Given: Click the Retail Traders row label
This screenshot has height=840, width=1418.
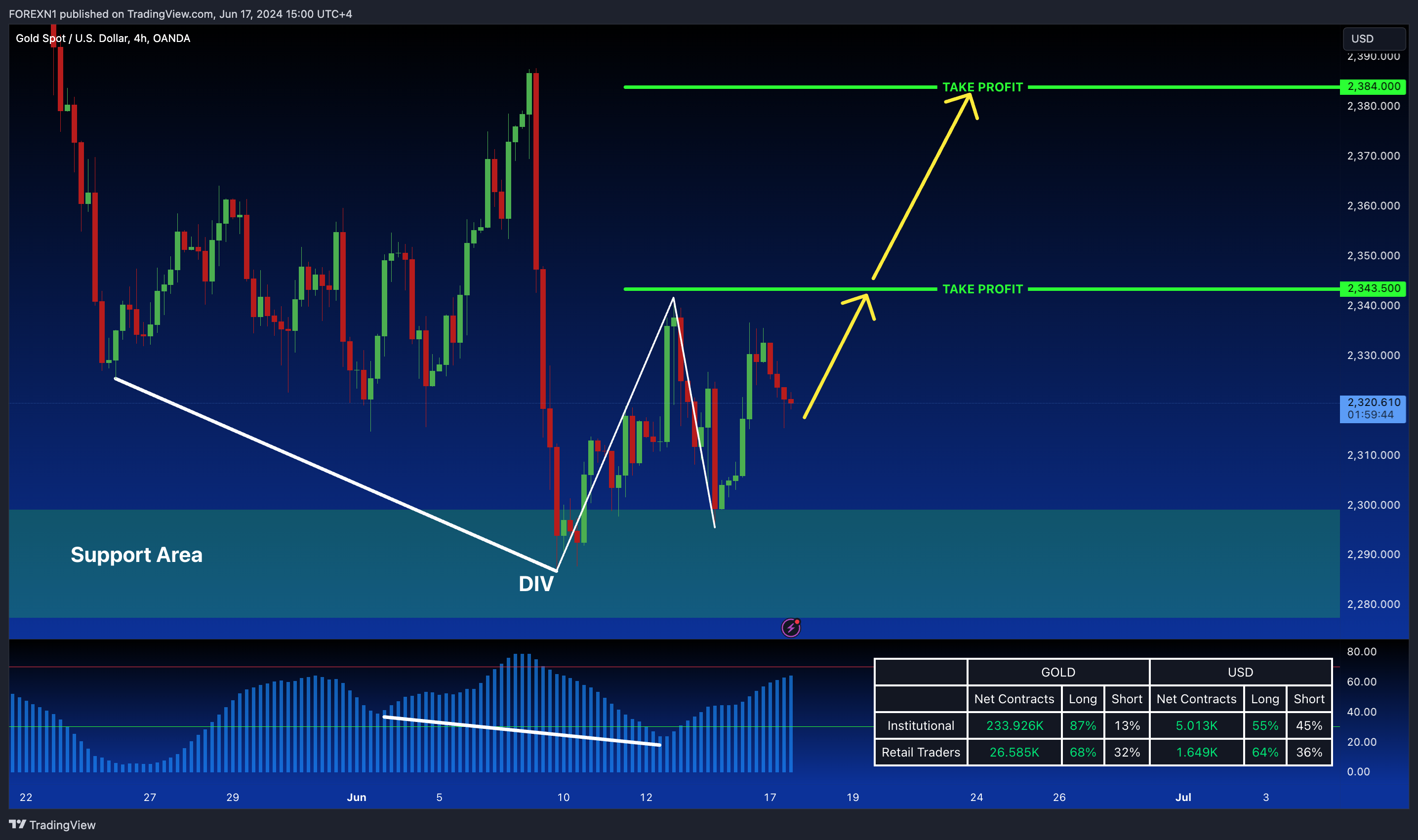Looking at the screenshot, I should [921, 752].
